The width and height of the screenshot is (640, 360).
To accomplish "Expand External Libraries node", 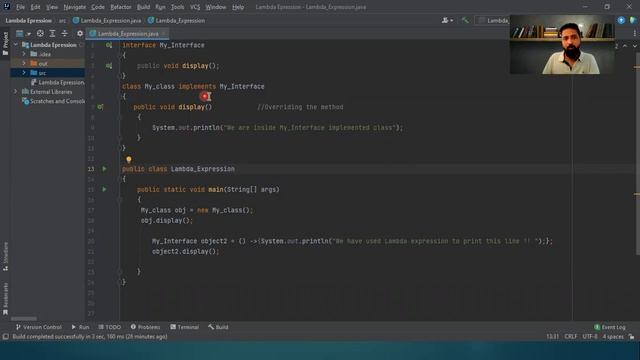I will tap(16, 91).
